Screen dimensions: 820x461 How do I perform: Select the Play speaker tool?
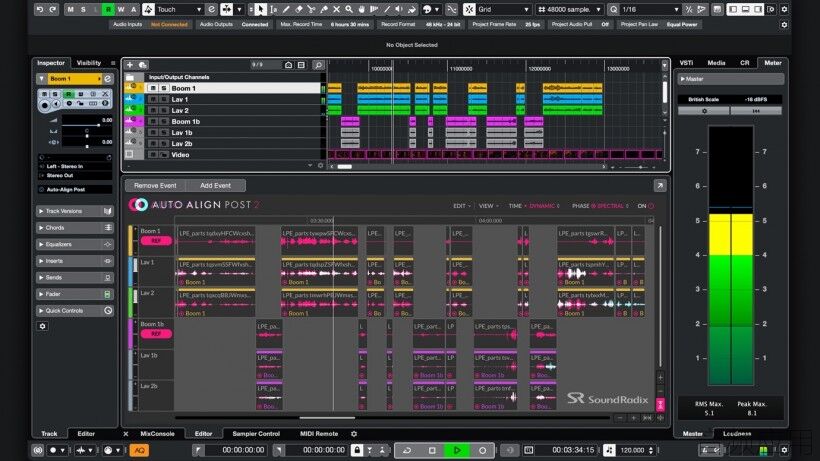pos(400,9)
